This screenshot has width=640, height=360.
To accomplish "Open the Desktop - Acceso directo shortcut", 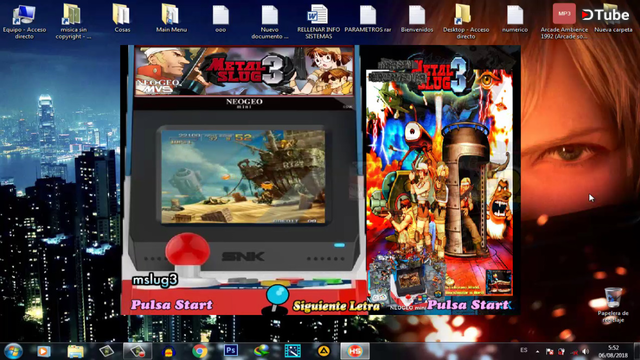I will tap(465, 21).
